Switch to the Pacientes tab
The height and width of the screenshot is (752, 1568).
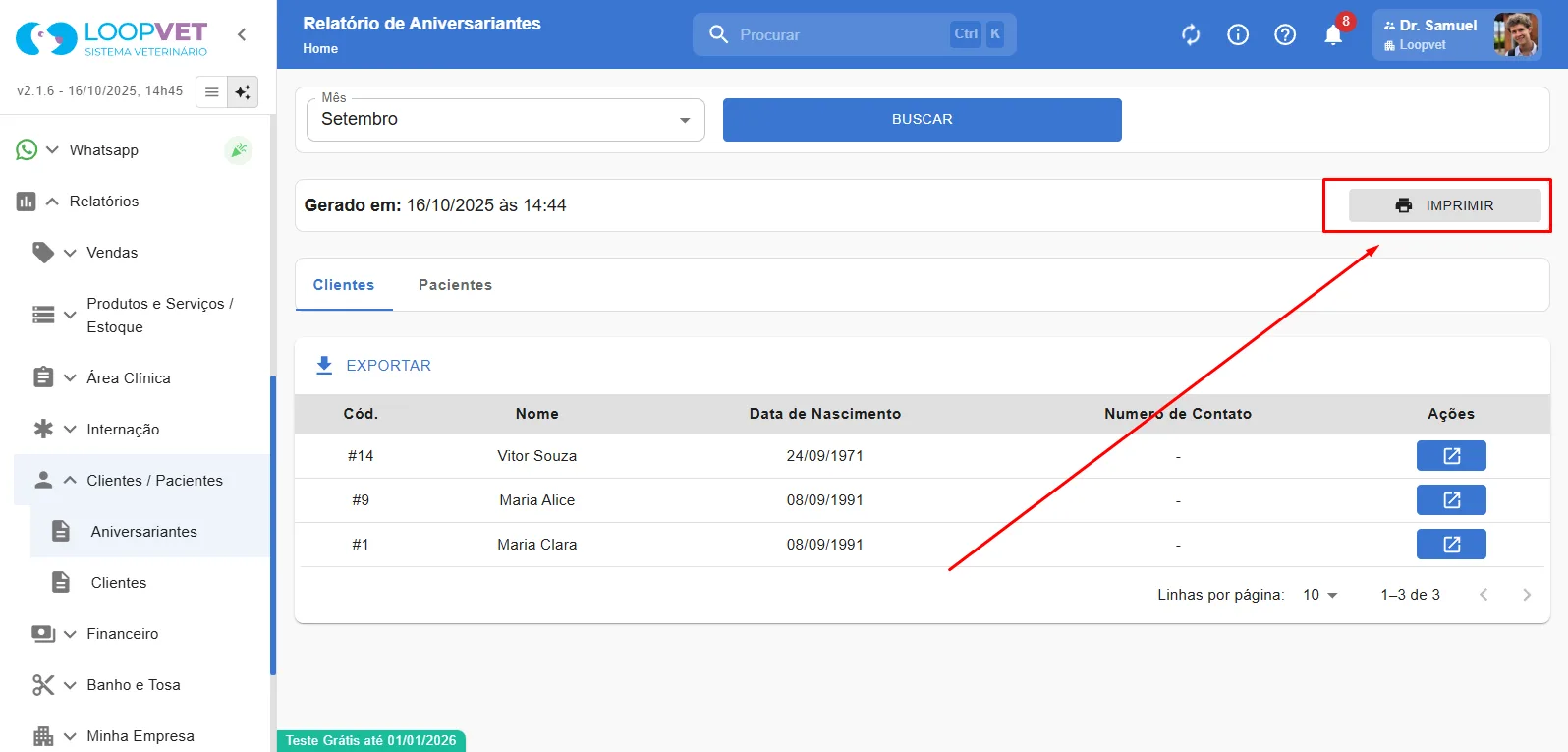point(455,285)
